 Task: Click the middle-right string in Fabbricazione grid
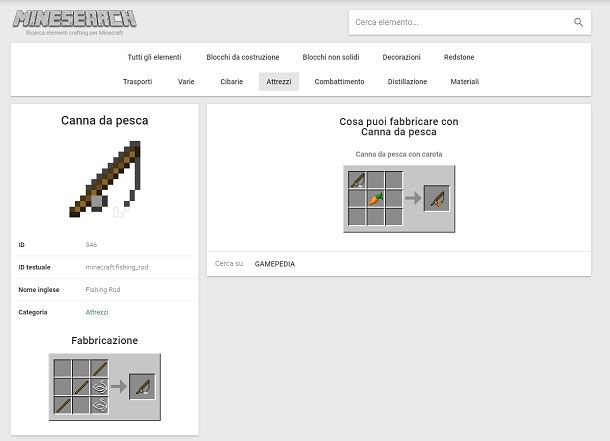click(100, 387)
